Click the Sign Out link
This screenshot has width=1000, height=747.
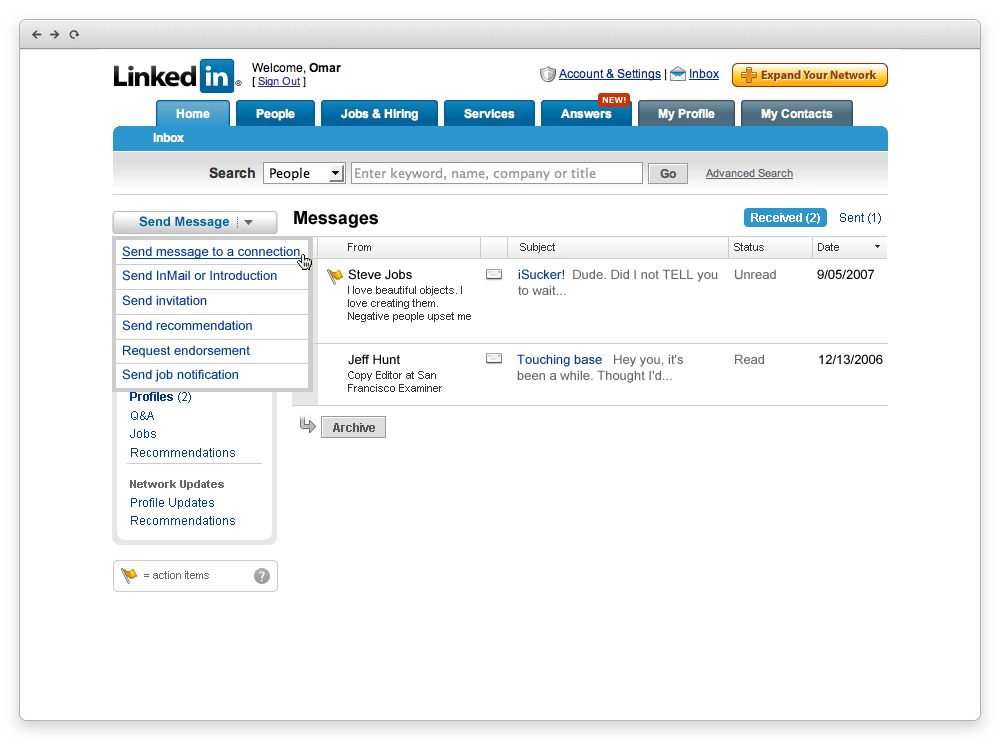point(279,82)
